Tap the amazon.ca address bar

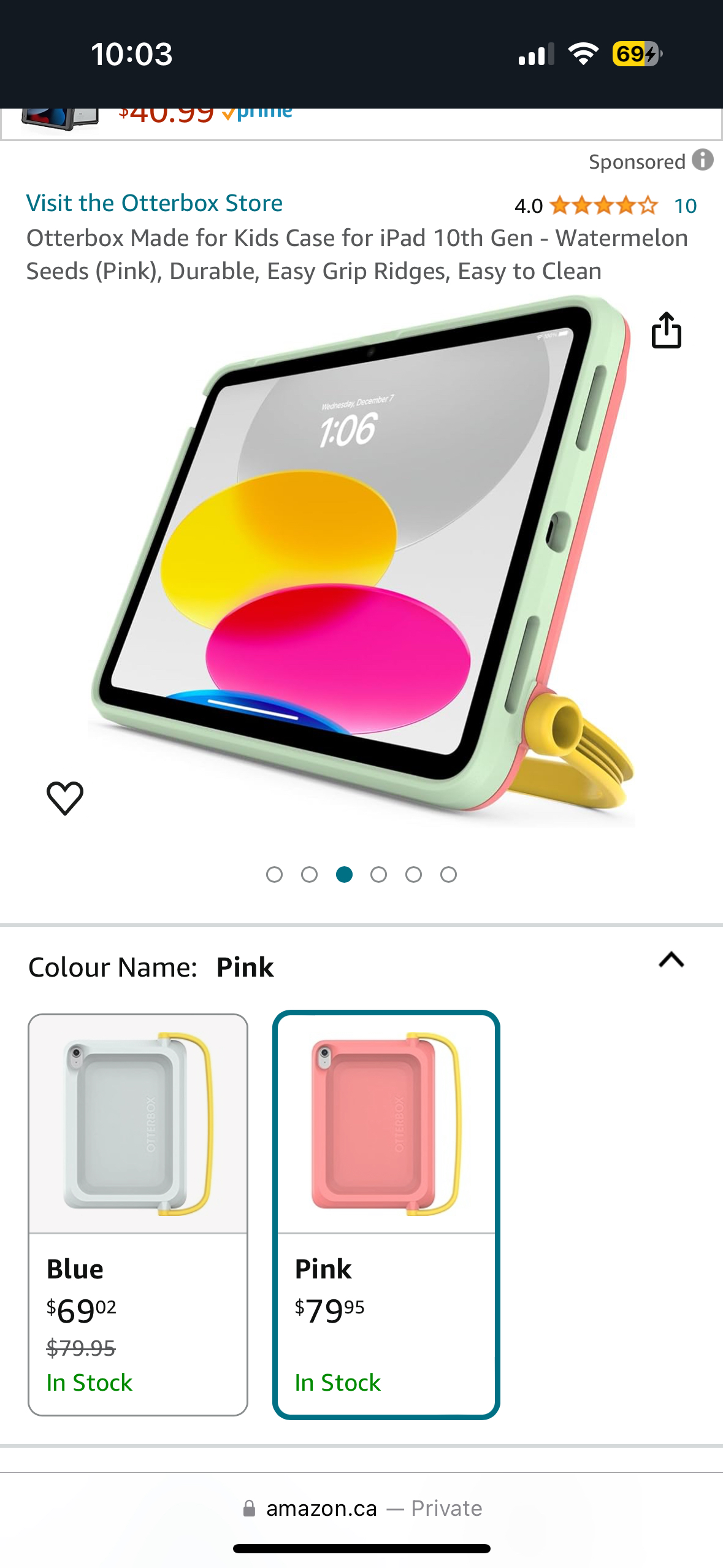[362, 1508]
